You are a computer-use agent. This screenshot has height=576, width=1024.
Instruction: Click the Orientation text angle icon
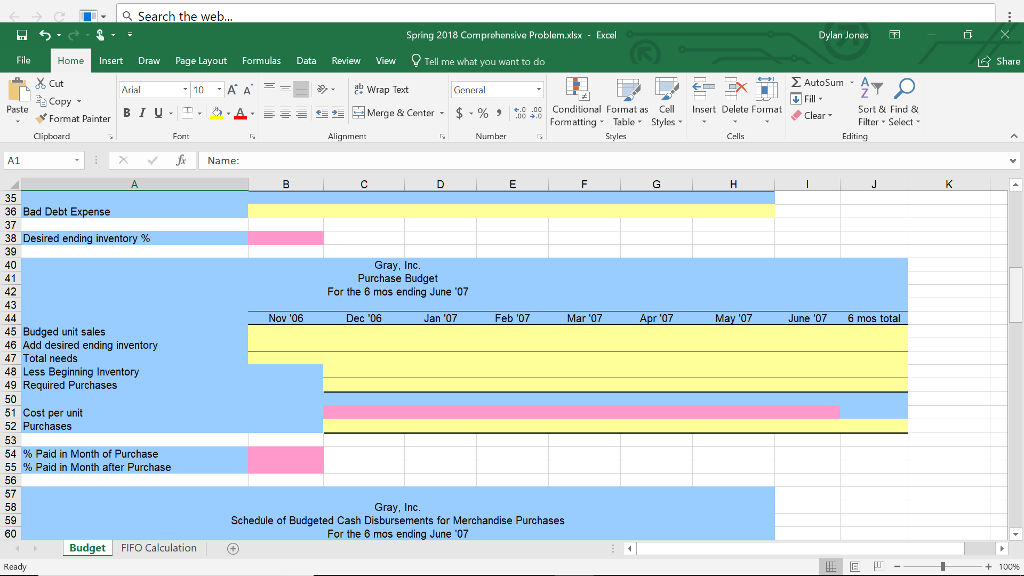(322, 89)
